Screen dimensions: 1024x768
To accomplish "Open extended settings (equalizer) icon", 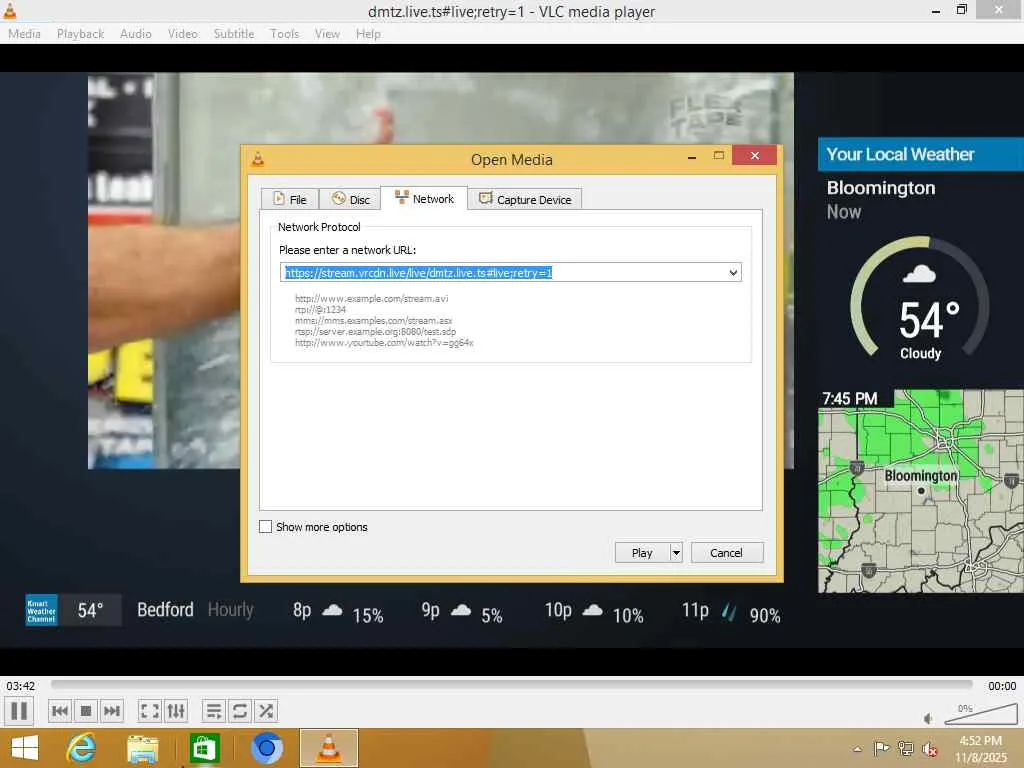I will [x=176, y=711].
